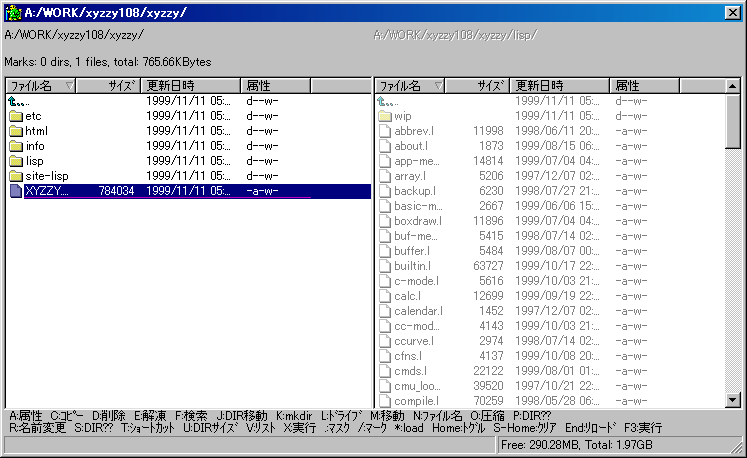This screenshot has width=747, height=458.
Task: Click right pane 属性 column header
Action: (x=645, y=86)
